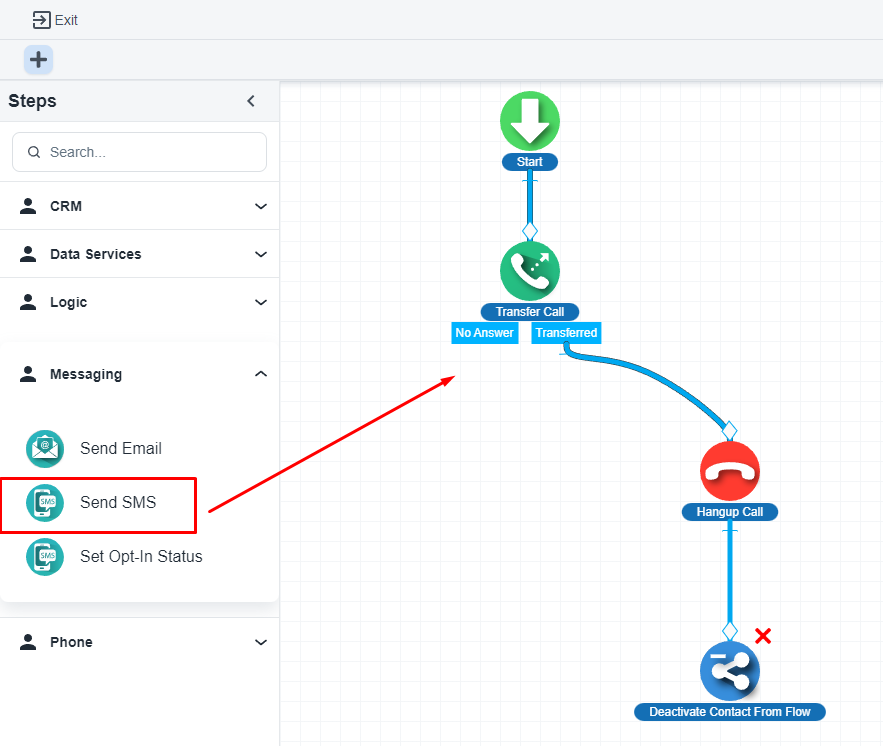This screenshot has width=883, height=746.
Task: Click the Set Opt-In Status icon
Action: (45, 557)
